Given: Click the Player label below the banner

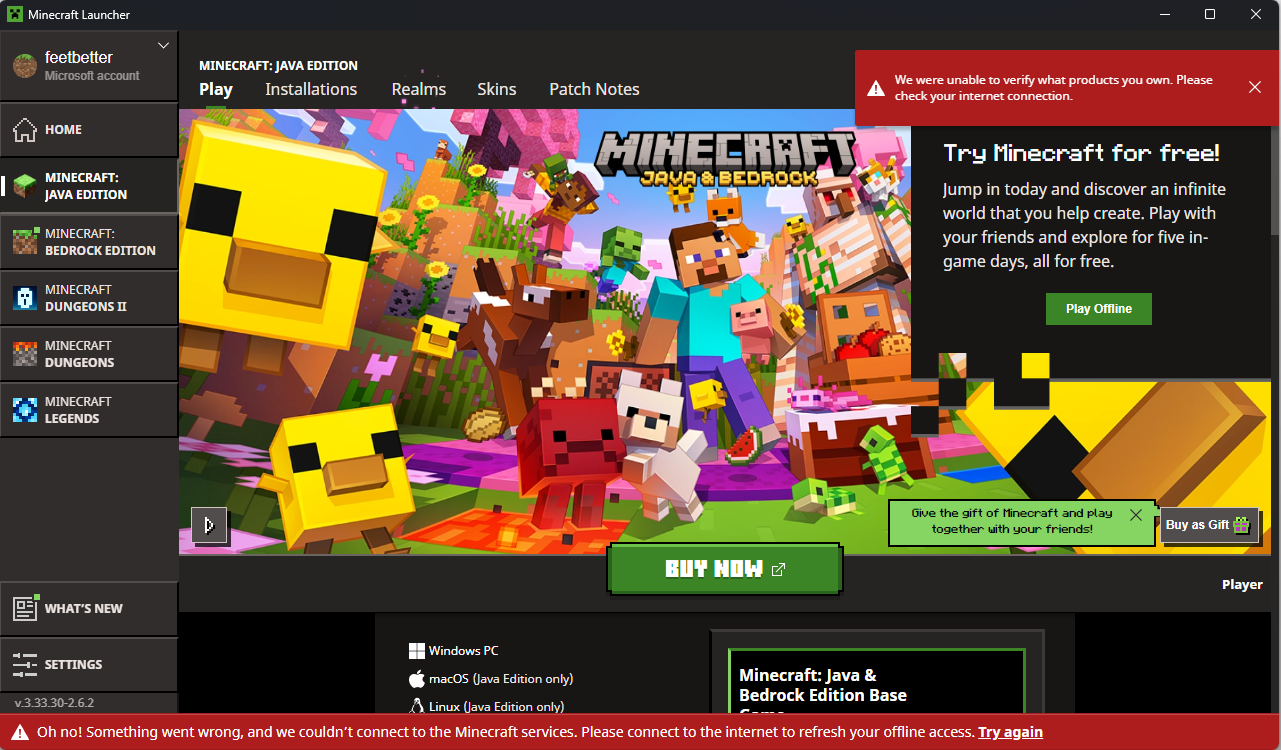Looking at the screenshot, I should pyautogui.click(x=1242, y=585).
